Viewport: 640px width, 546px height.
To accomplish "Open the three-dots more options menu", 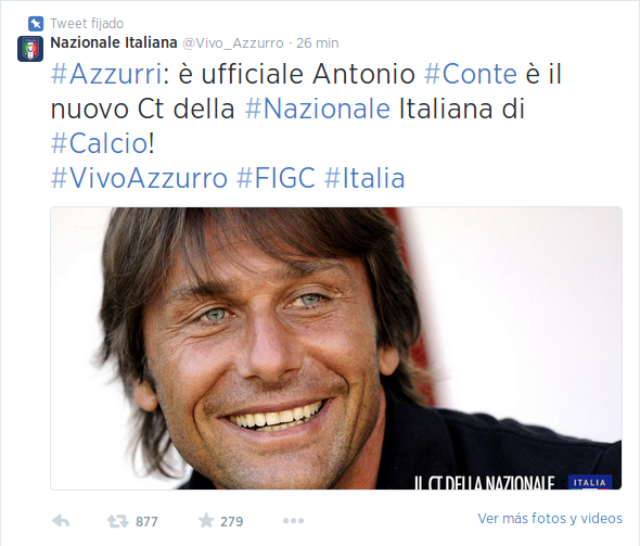I will [293, 521].
